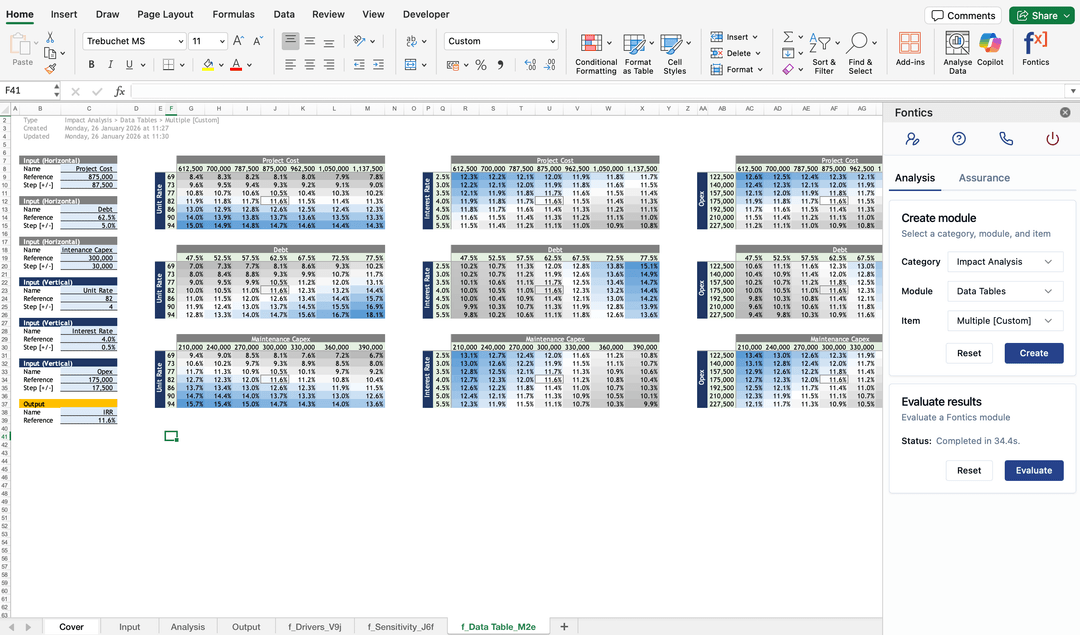Click the Fontics help question icon
The width and height of the screenshot is (1080, 635).
click(x=959, y=139)
